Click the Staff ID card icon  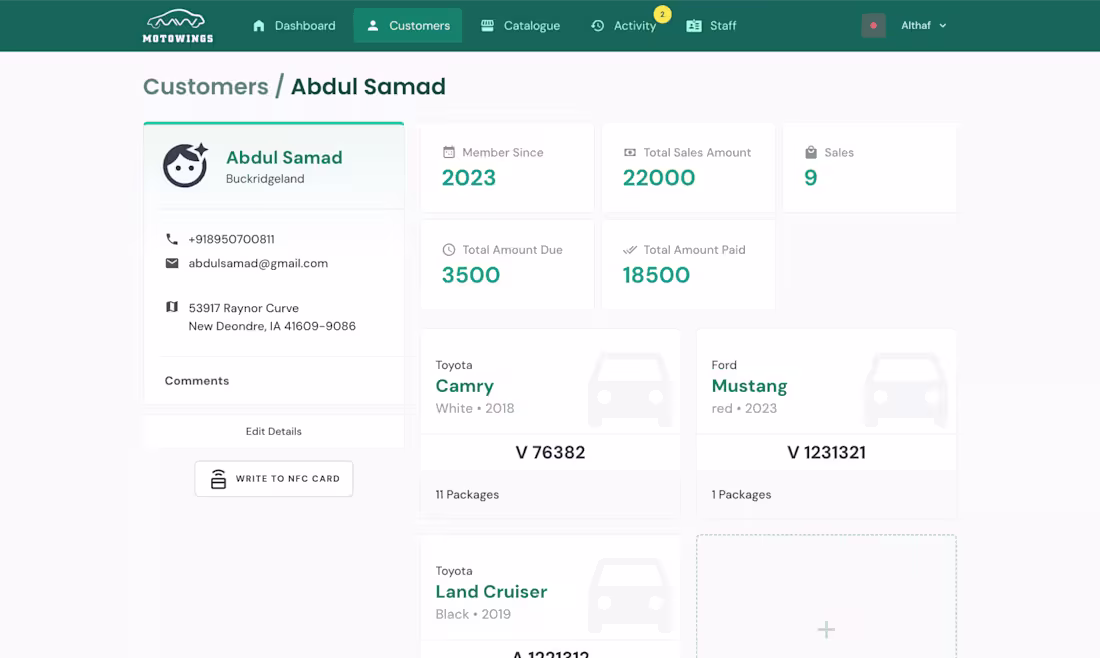[694, 26]
